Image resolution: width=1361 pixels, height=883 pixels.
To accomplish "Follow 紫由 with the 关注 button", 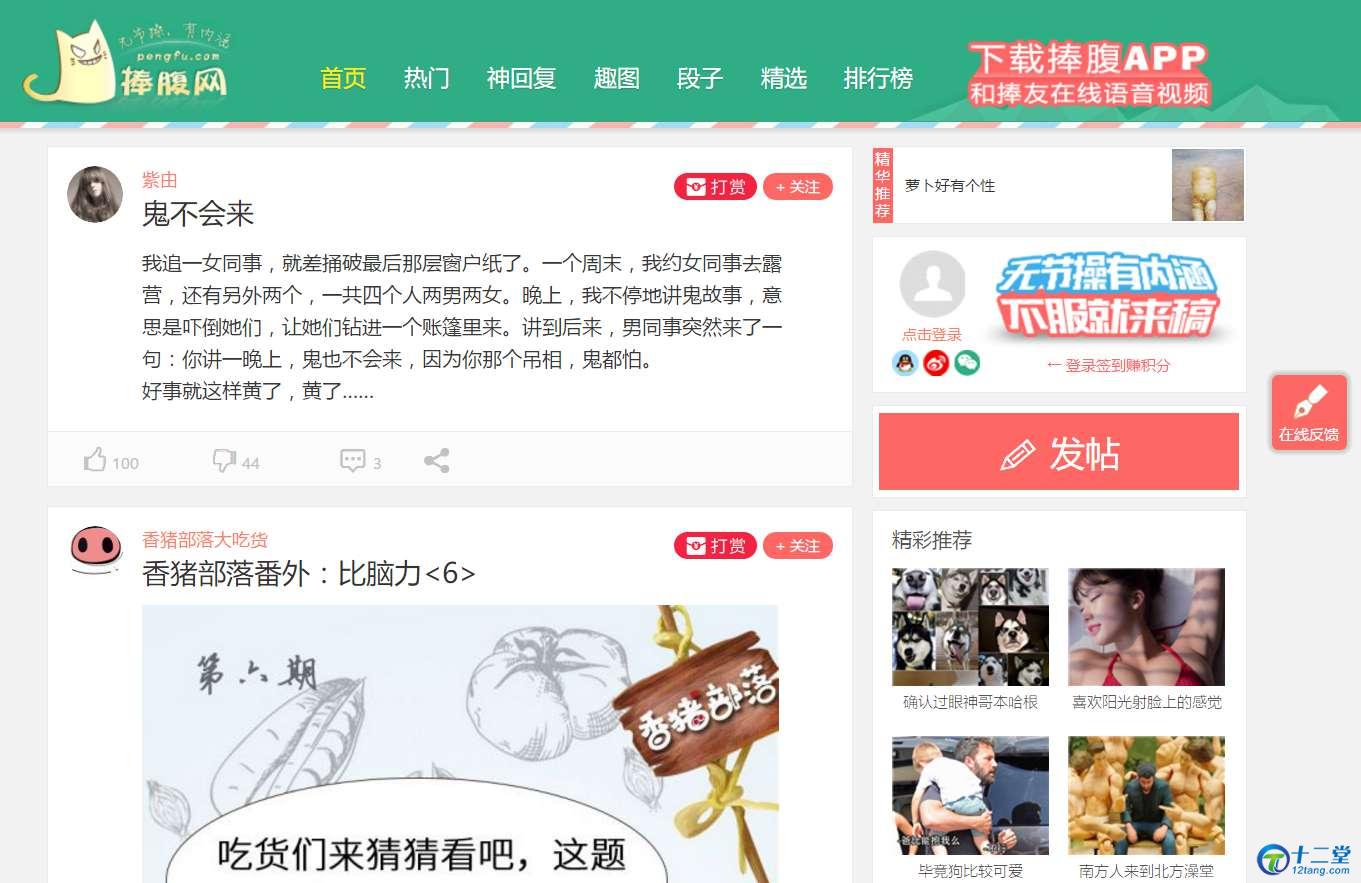I will point(798,187).
